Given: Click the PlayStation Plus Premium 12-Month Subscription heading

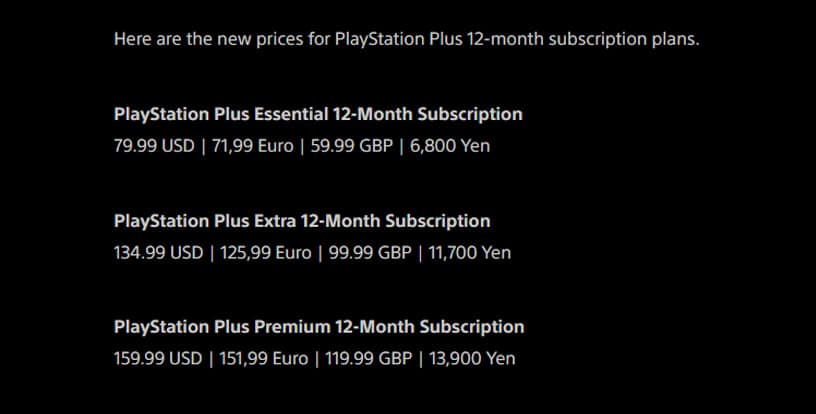Looking at the screenshot, I should click(x=319, y=327).
